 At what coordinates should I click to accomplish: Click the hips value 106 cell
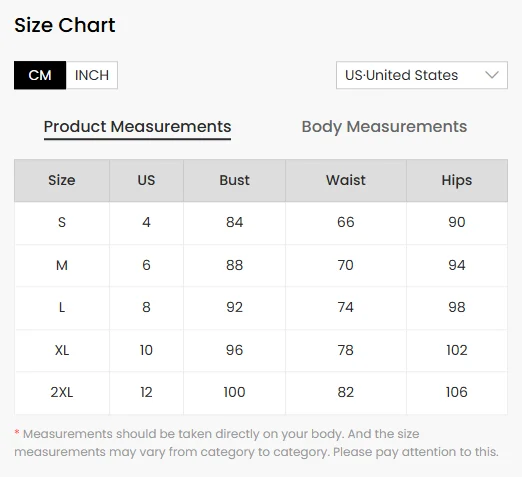(x=457, y=393)
